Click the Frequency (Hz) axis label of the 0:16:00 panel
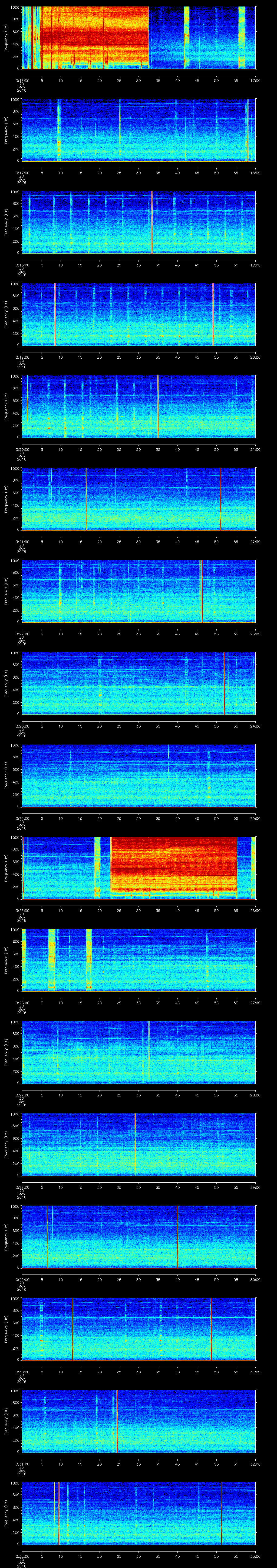 coord(7,38)
